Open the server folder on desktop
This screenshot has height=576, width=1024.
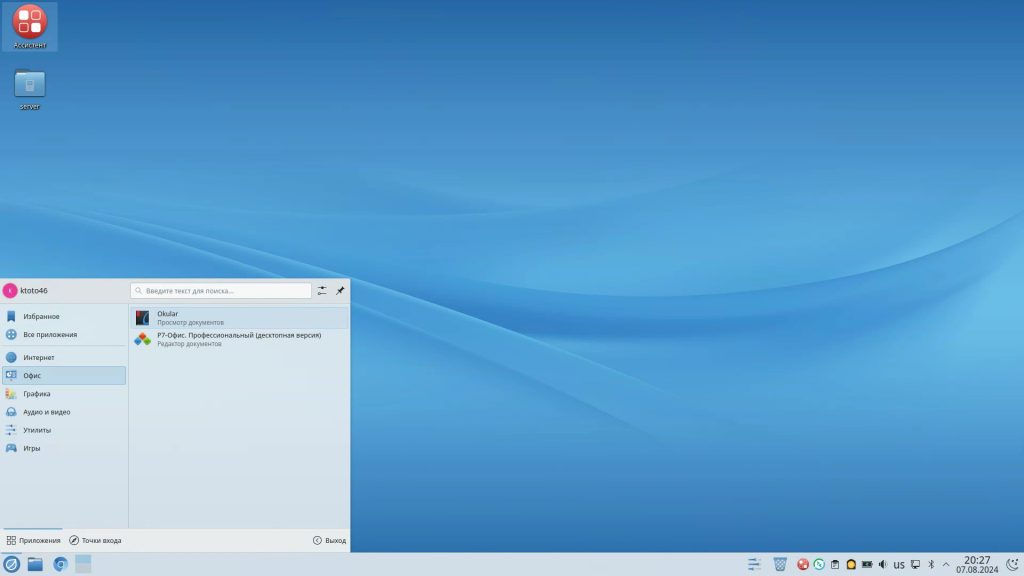(x=29, y=88)
